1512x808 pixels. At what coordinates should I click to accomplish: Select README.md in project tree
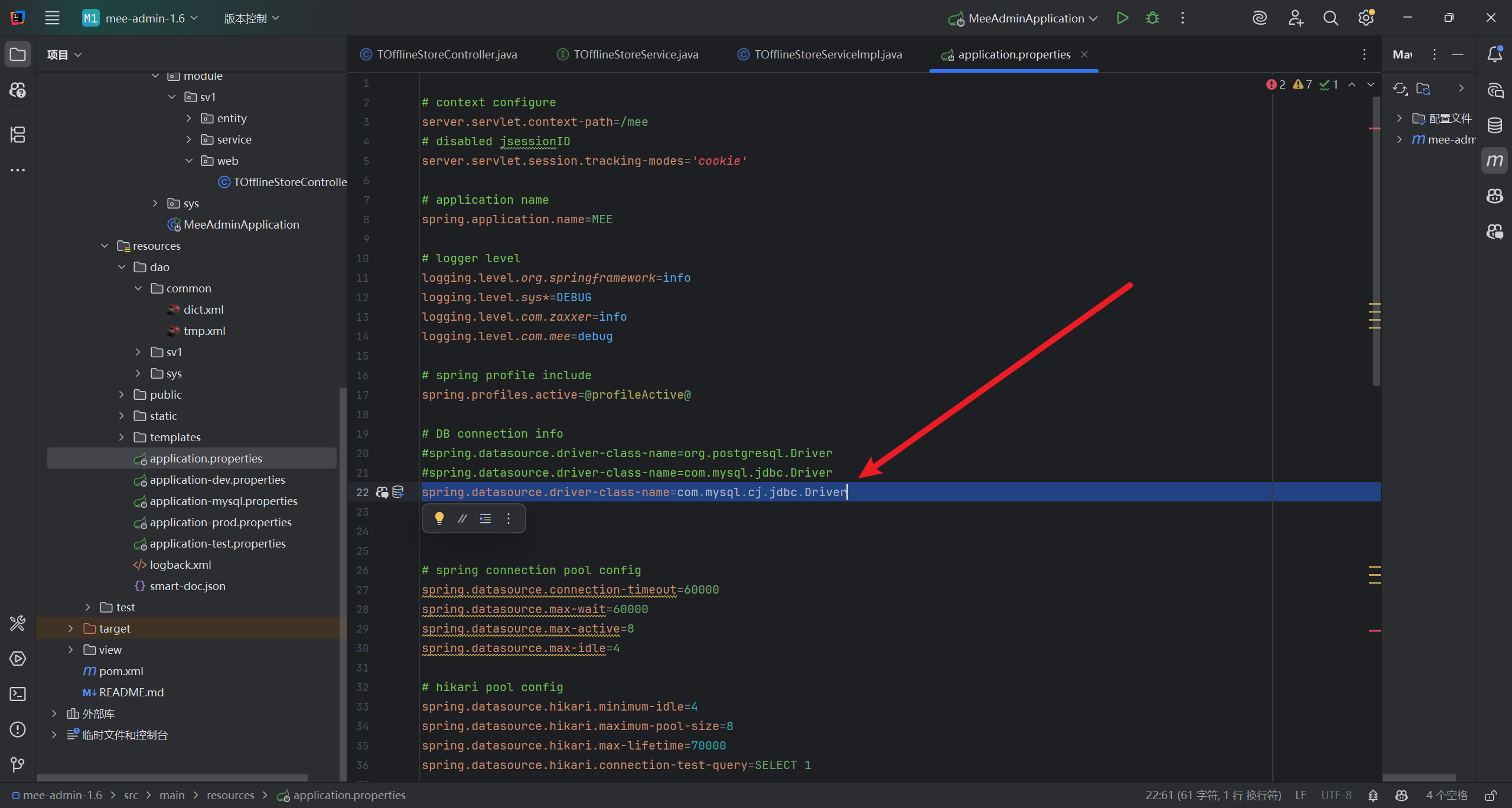[x=131, y=692]
